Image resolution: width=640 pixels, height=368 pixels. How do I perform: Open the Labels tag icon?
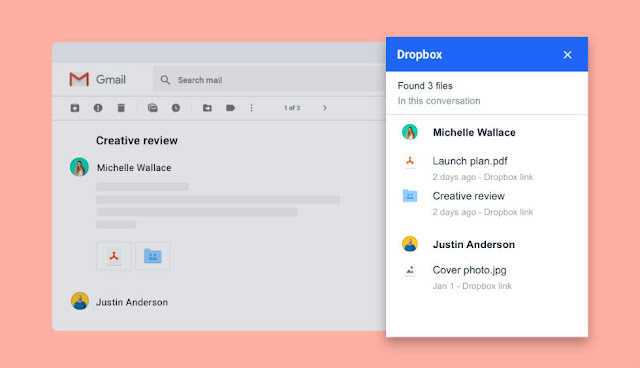[230, 108]
